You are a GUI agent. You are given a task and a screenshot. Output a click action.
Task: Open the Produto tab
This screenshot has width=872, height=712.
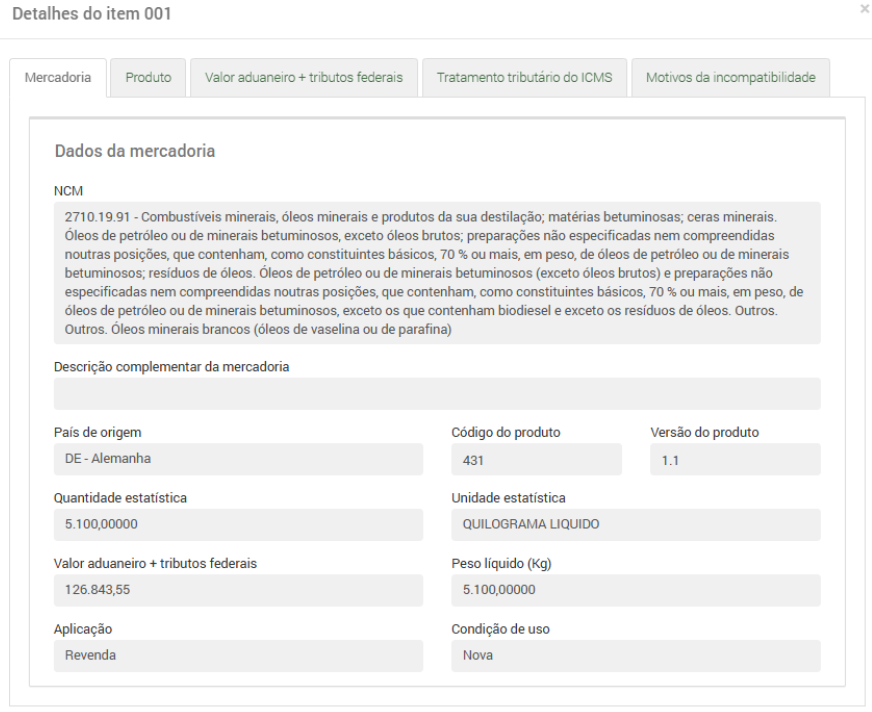[148, 78]
